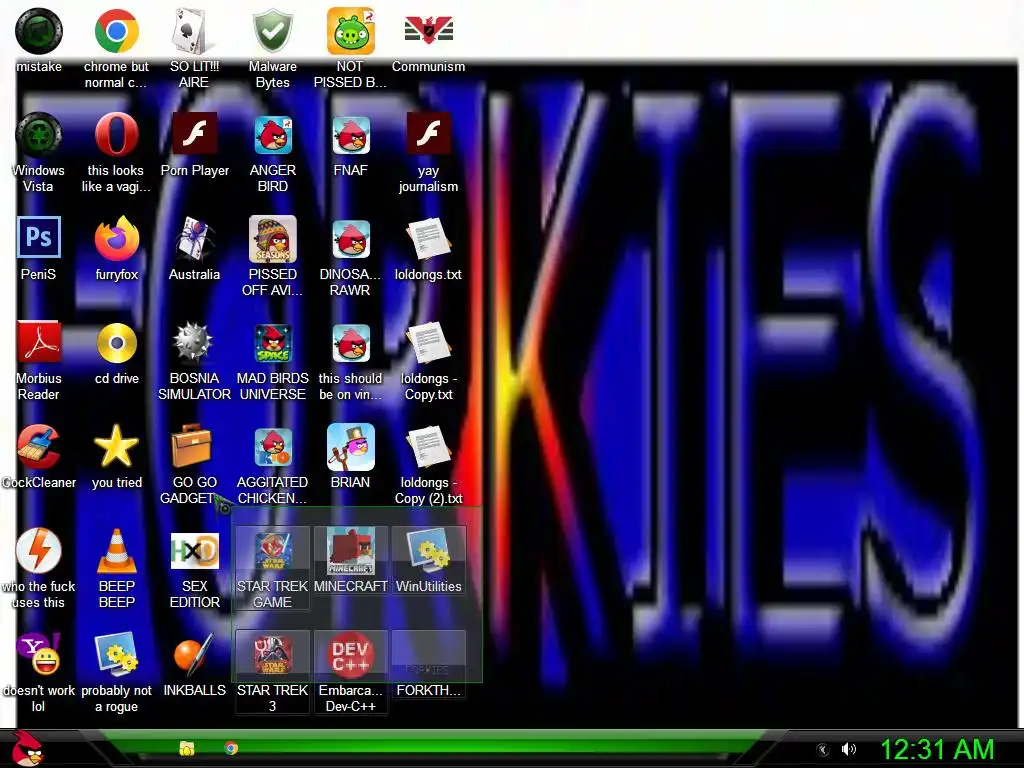Screen dimensions: 1024x768
Task: Click the 'DINOSA... RAWR' bird icon
Action: pyautogui.click(x=351, y=239)
